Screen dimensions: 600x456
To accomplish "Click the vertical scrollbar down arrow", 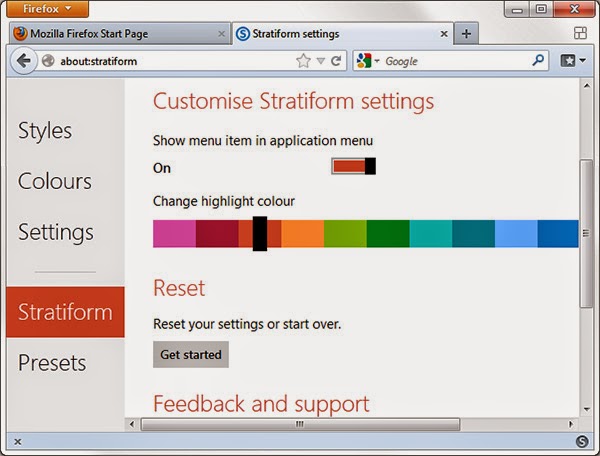I will click(587, 410).
